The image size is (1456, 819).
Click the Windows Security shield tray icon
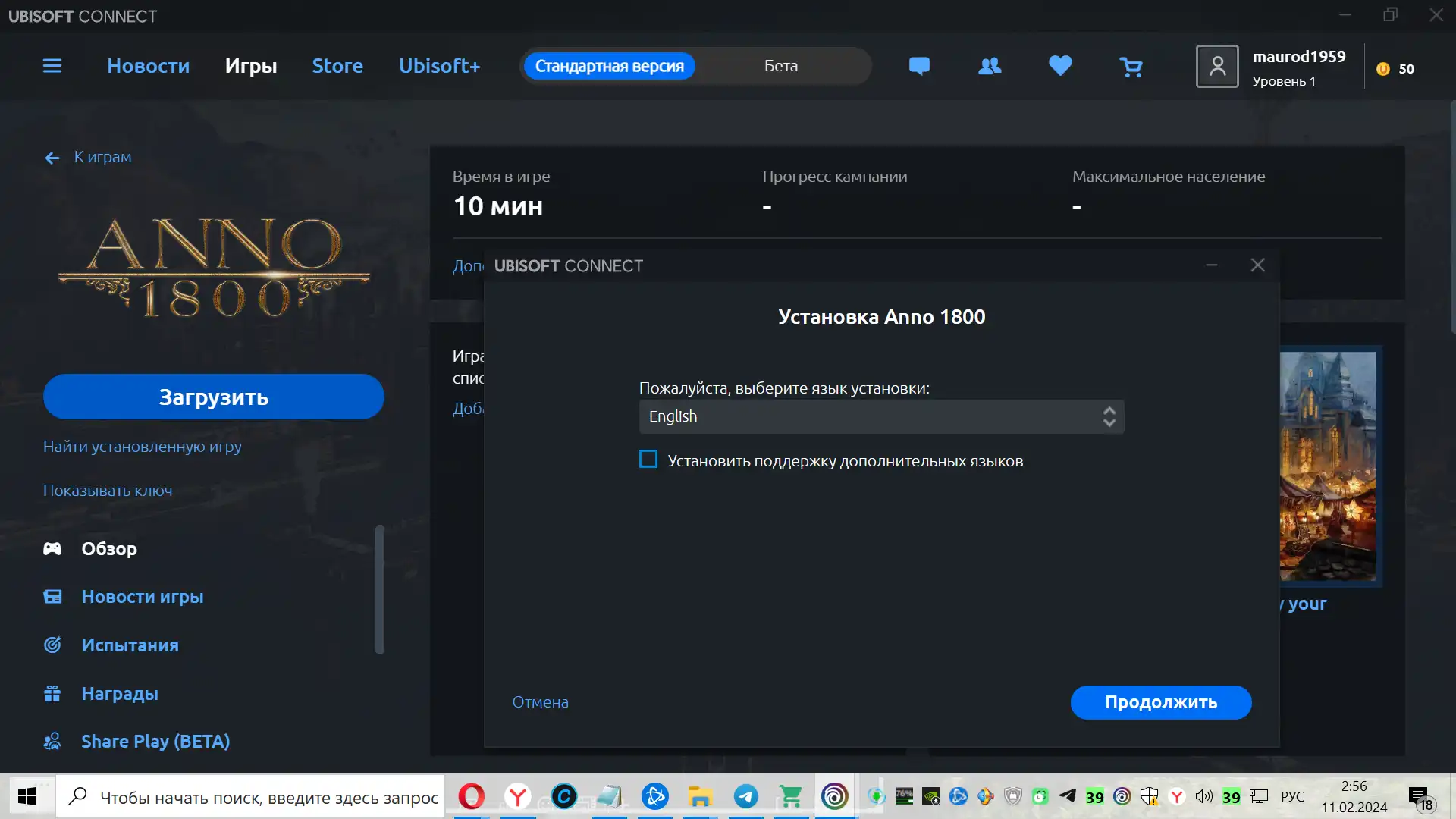1150,796
